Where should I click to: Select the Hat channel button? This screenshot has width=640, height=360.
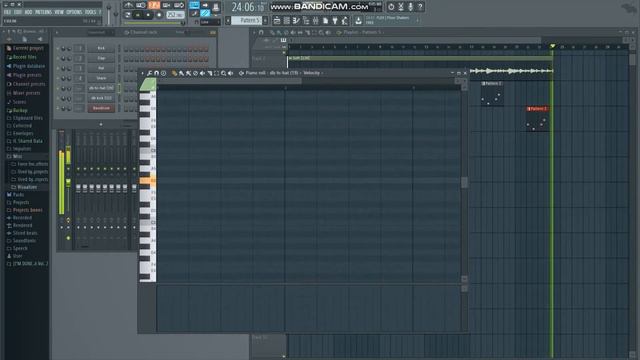tap(101, 68)
